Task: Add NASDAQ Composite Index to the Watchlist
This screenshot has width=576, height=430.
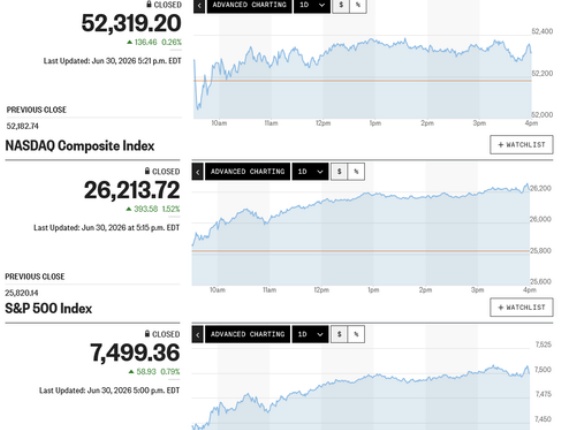Action: (521, 145)
